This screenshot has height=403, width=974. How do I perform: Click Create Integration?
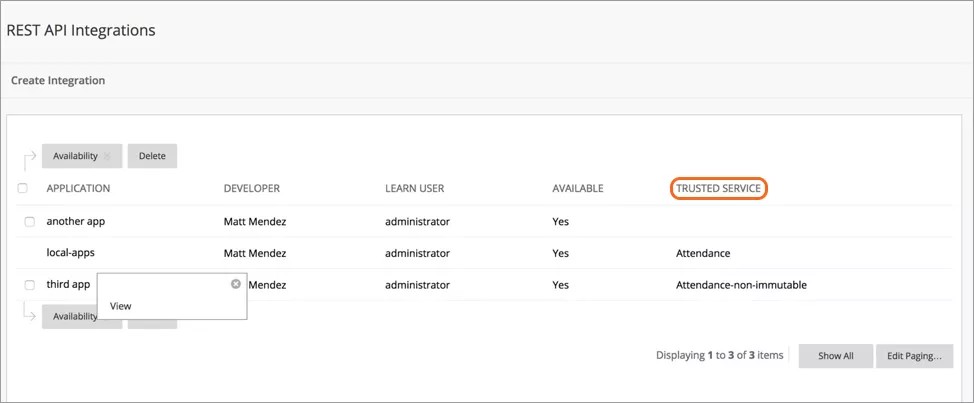click(x=58, y=80)
